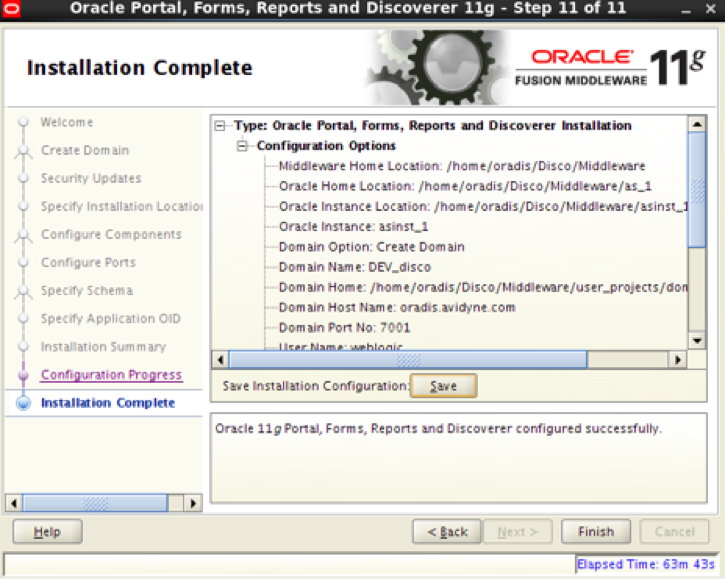Click the summary tree scroll left arrow
The image size is (725, 579).
point(220,359)
